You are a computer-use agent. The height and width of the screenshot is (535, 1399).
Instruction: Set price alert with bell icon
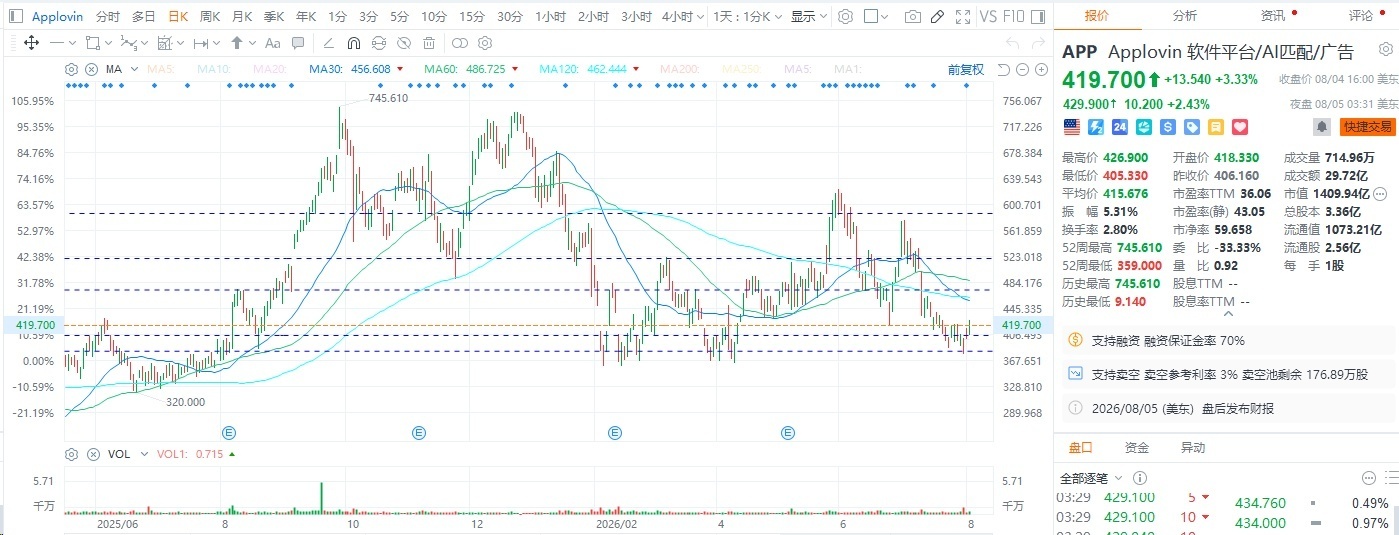pyautogui.click(x=1321, y=127)
